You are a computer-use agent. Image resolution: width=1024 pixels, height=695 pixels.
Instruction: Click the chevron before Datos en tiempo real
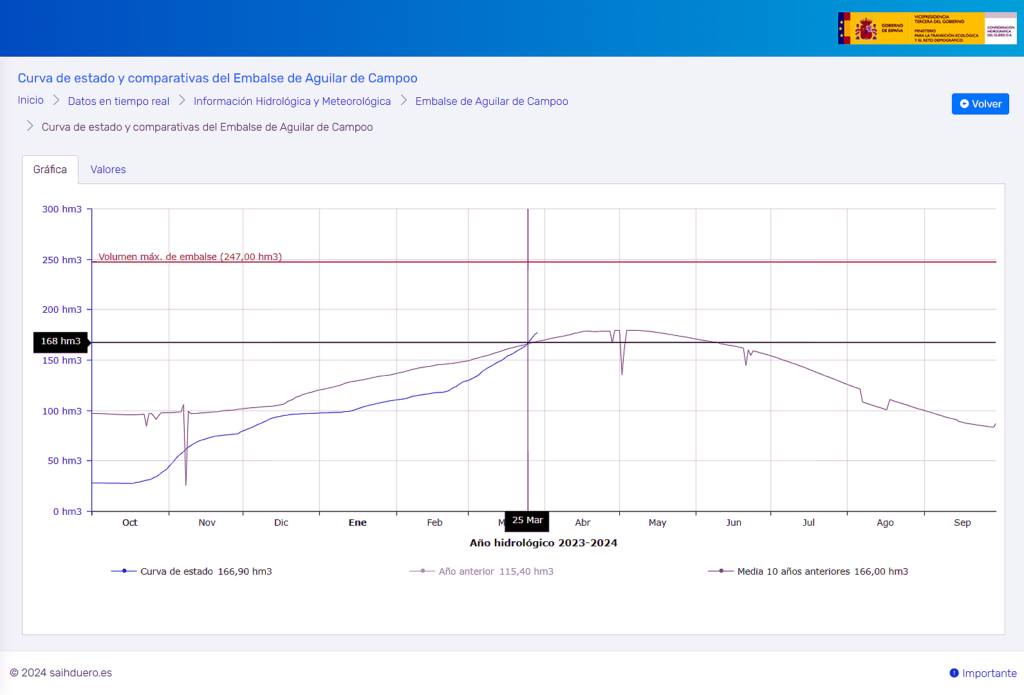click(x=57, y=100)
